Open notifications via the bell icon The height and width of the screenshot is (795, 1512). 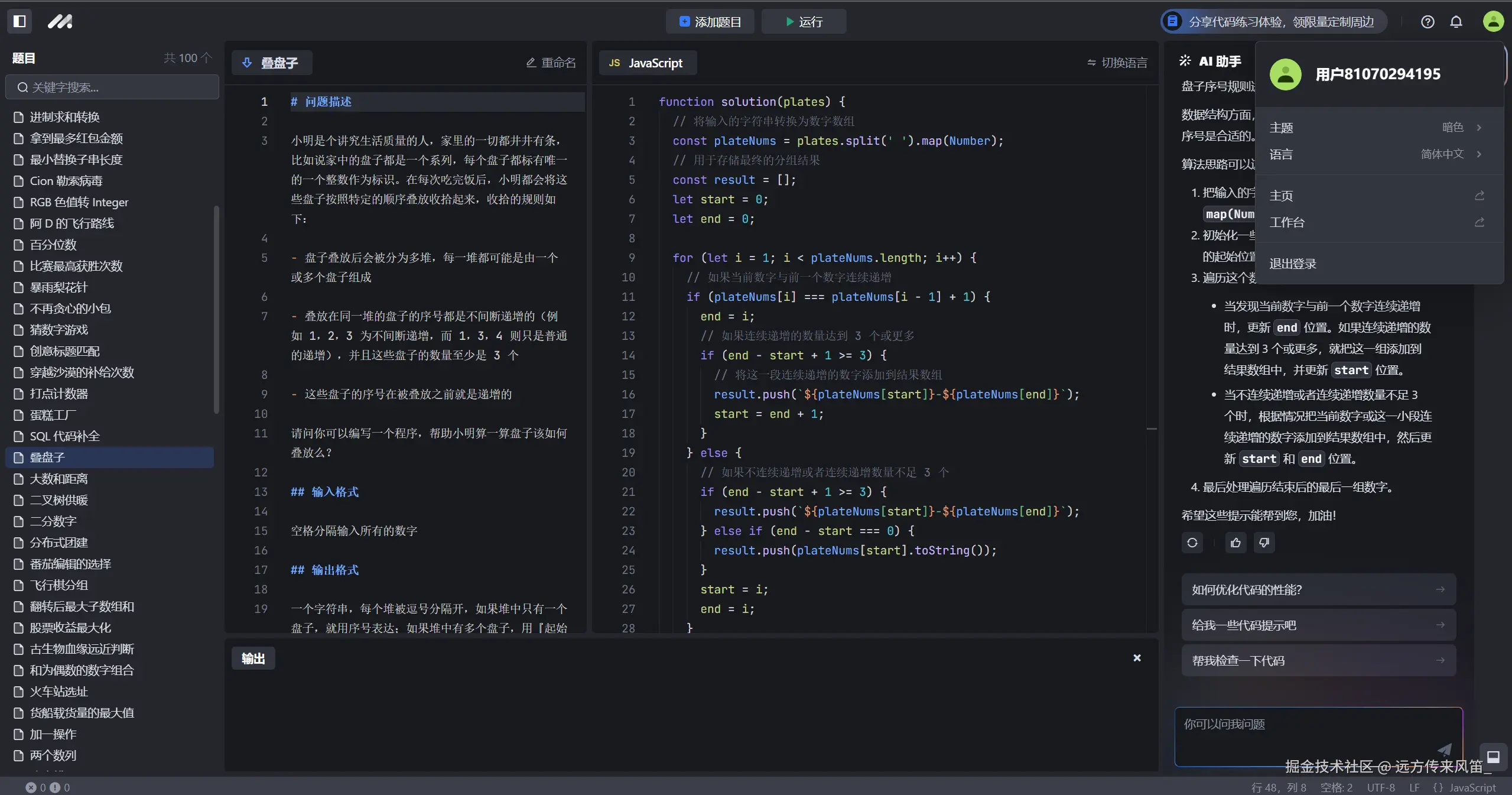1456,22
